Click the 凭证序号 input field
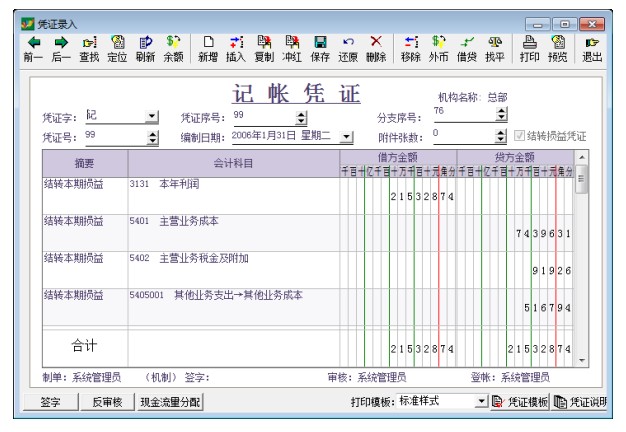 [264, 116]
